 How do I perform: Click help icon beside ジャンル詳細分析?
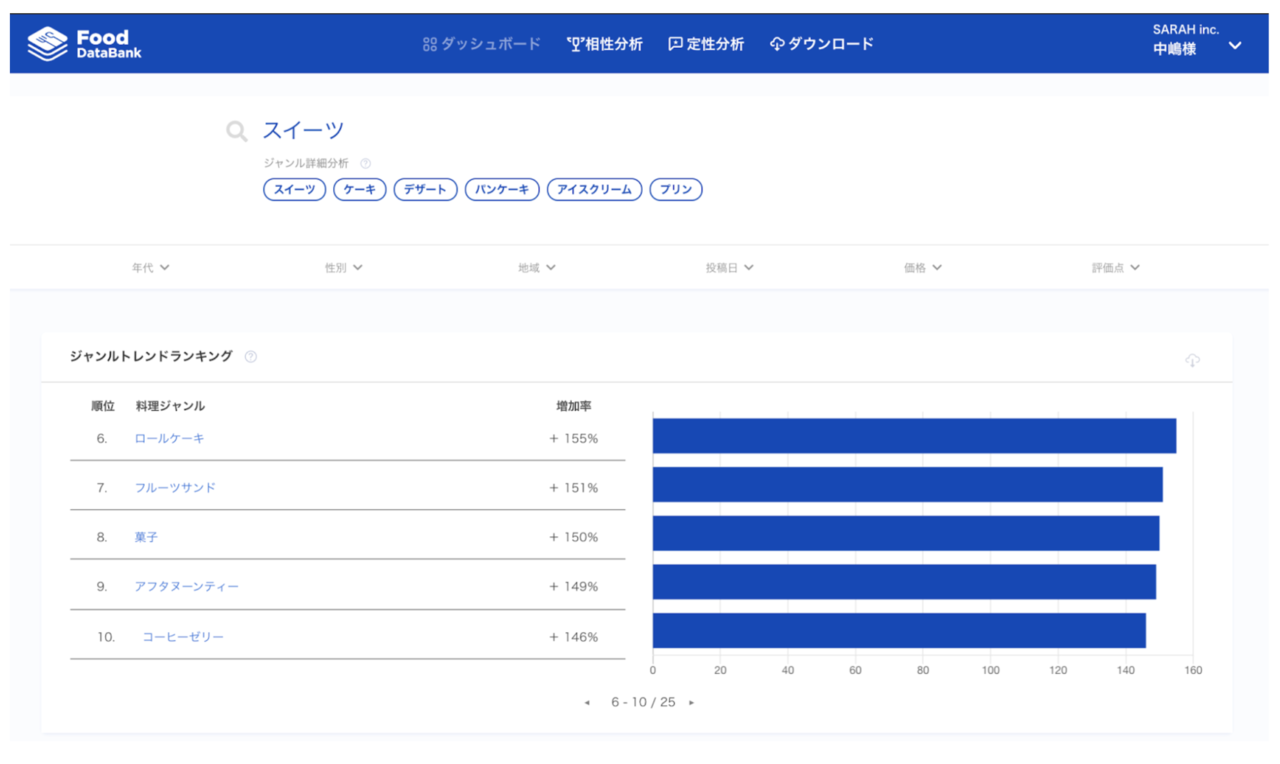click(365, 163)
